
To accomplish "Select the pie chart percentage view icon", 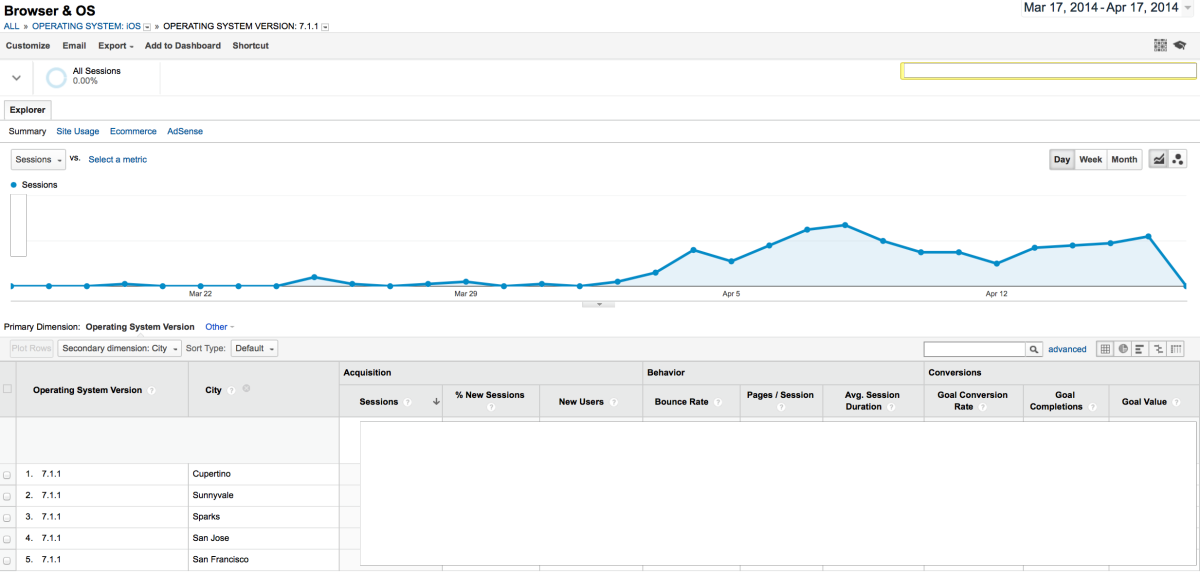I will coord(1123,349).
